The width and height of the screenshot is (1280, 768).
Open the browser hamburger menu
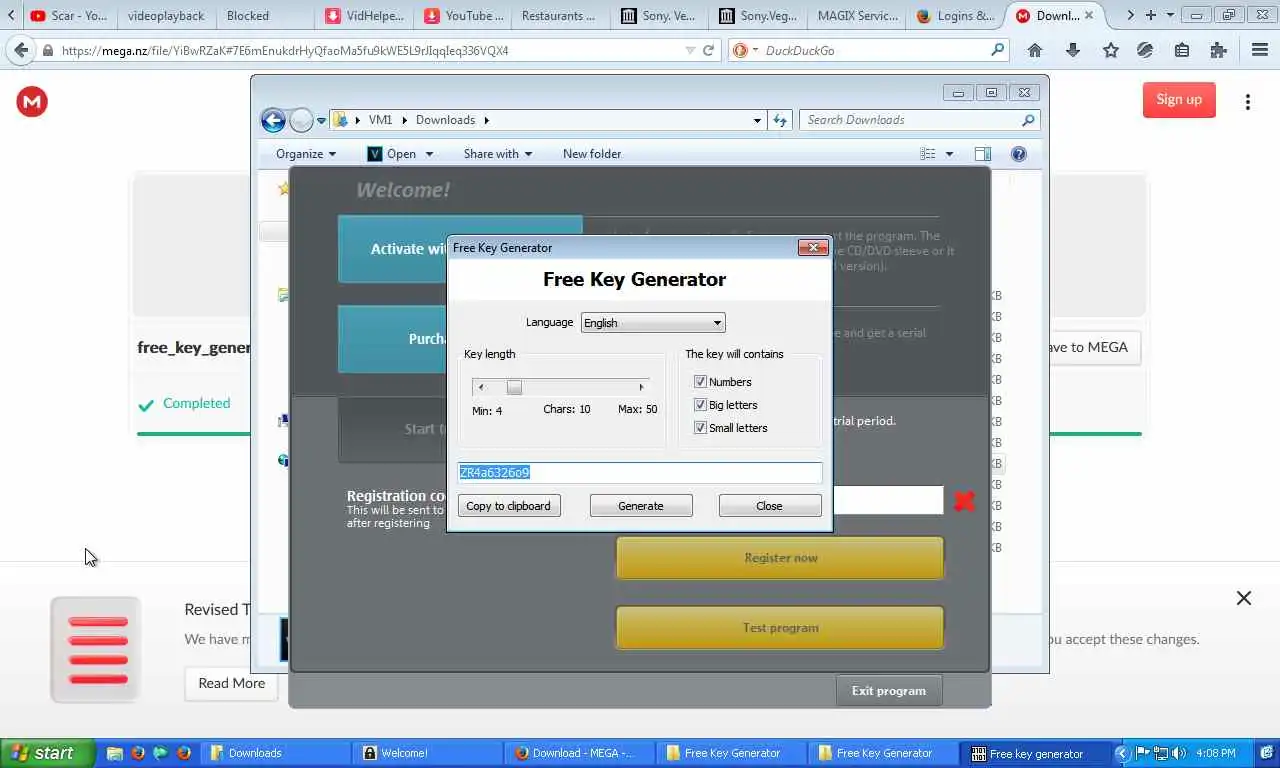[x=1260, y=50]
